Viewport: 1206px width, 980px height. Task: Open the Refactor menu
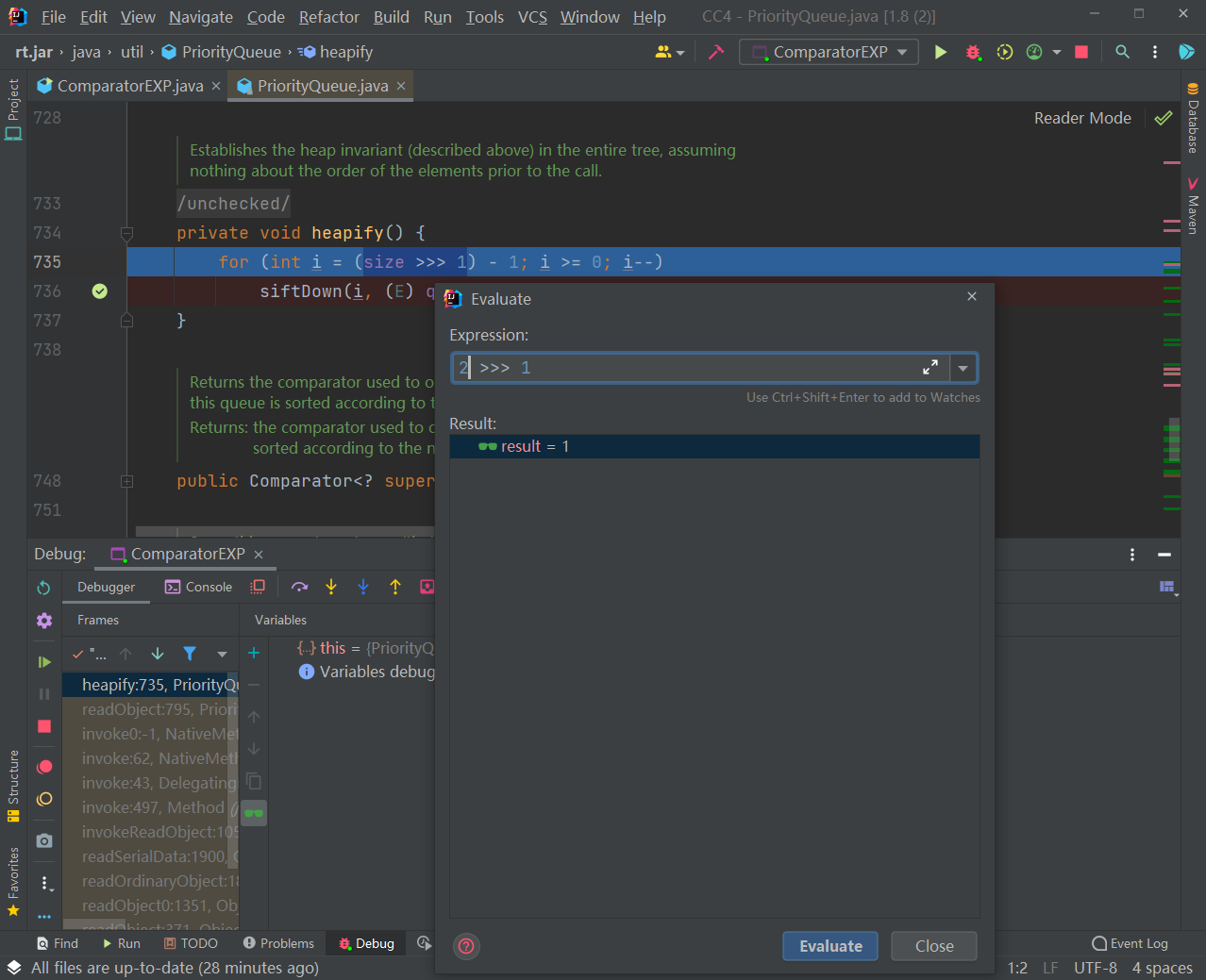[x=328, y=16]
